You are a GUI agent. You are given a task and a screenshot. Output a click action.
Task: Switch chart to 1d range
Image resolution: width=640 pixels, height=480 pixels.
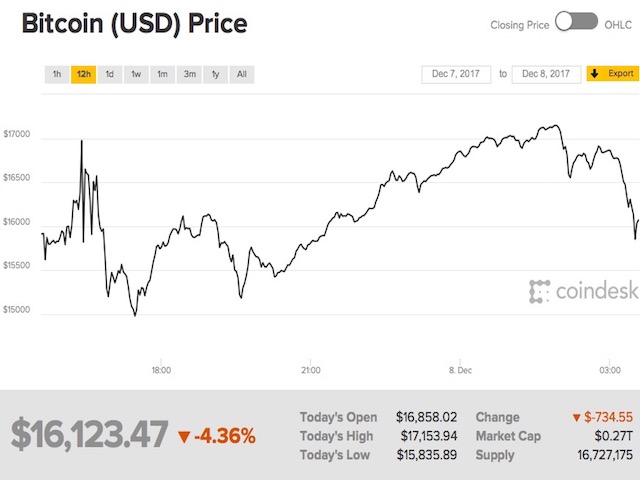pos(109,74)
